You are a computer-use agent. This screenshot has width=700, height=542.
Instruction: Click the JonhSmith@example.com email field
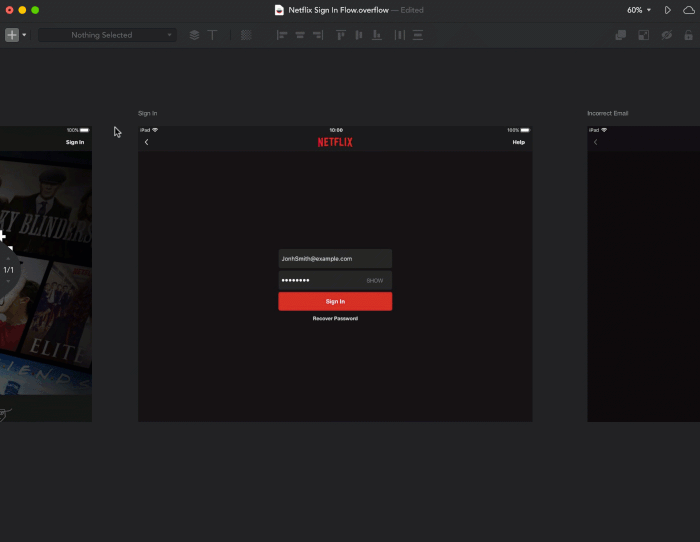point(335,258)
